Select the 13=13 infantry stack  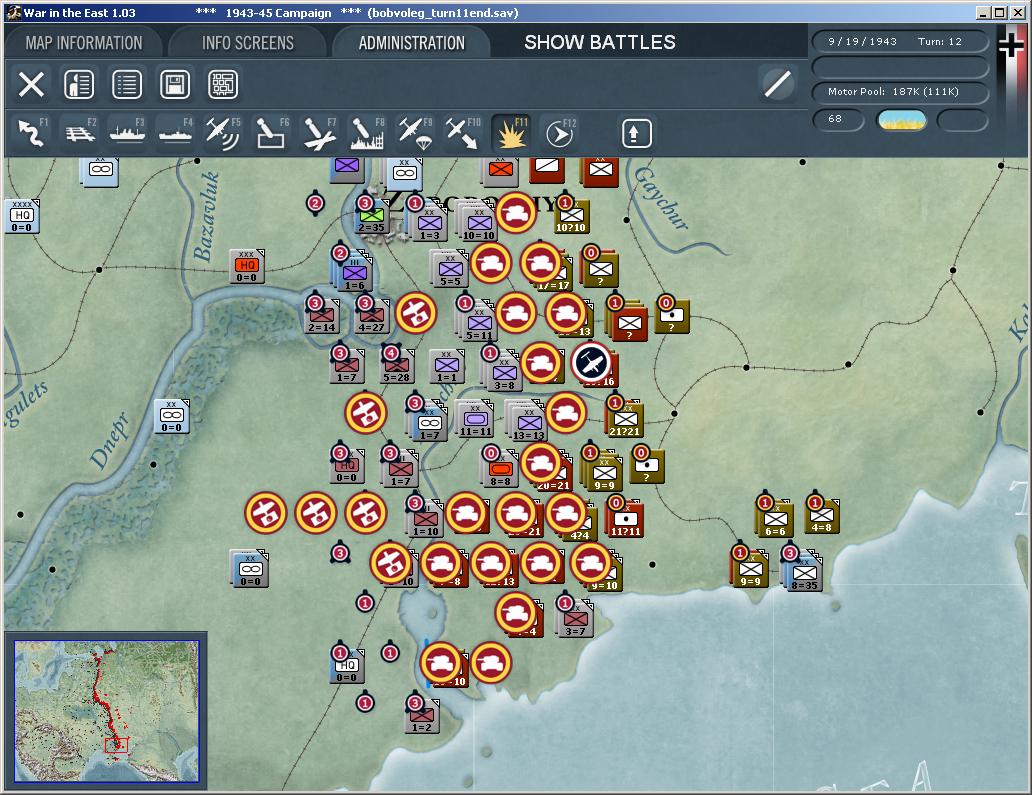pyautogui.click(x=528, y=423)
